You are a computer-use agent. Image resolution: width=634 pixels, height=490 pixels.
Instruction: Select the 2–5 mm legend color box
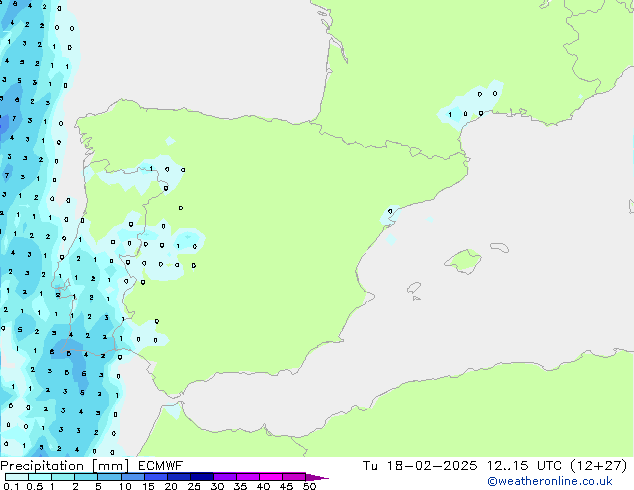tap(86, 477)
